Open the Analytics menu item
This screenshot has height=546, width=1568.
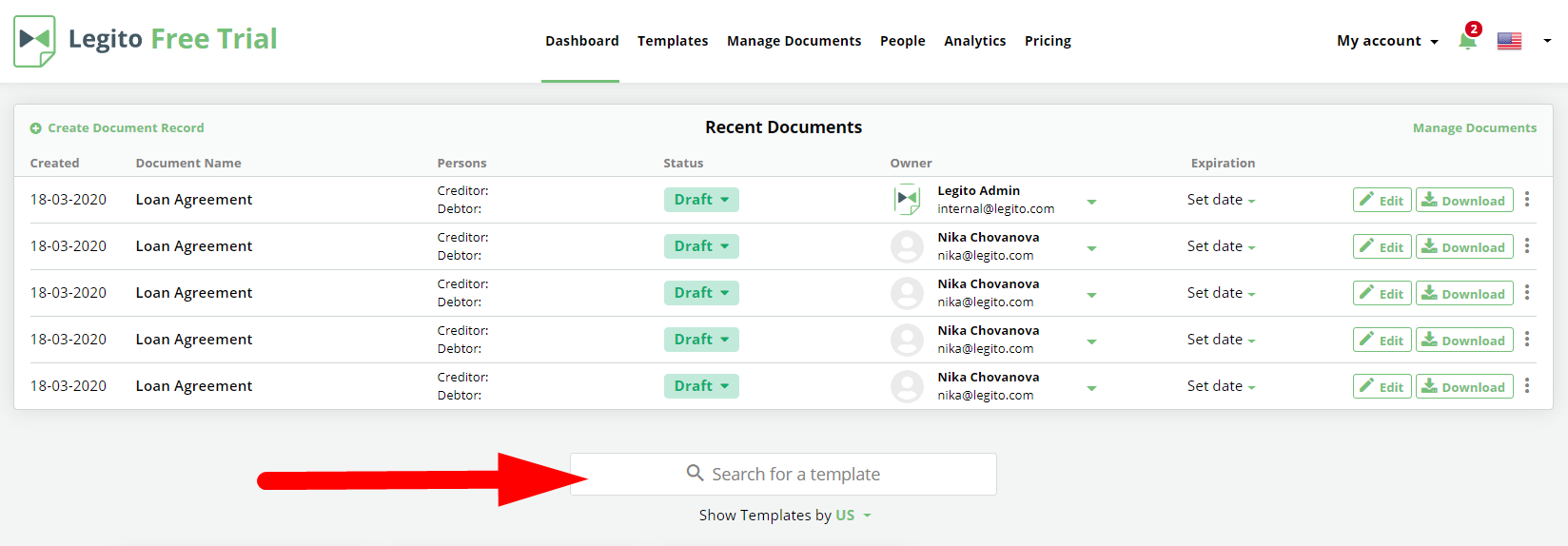[974, 41]
